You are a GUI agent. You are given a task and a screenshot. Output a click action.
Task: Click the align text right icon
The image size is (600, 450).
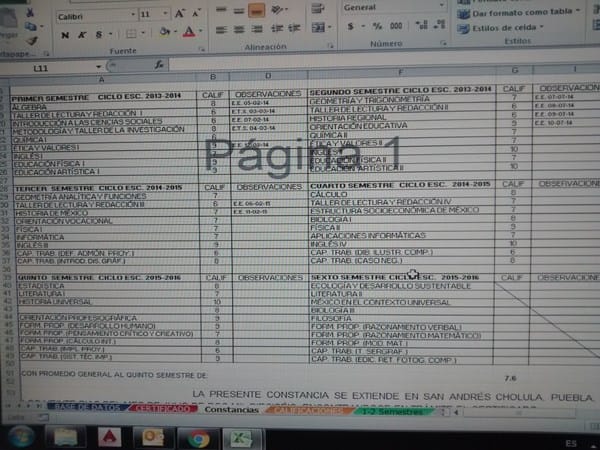pos(257,29)
